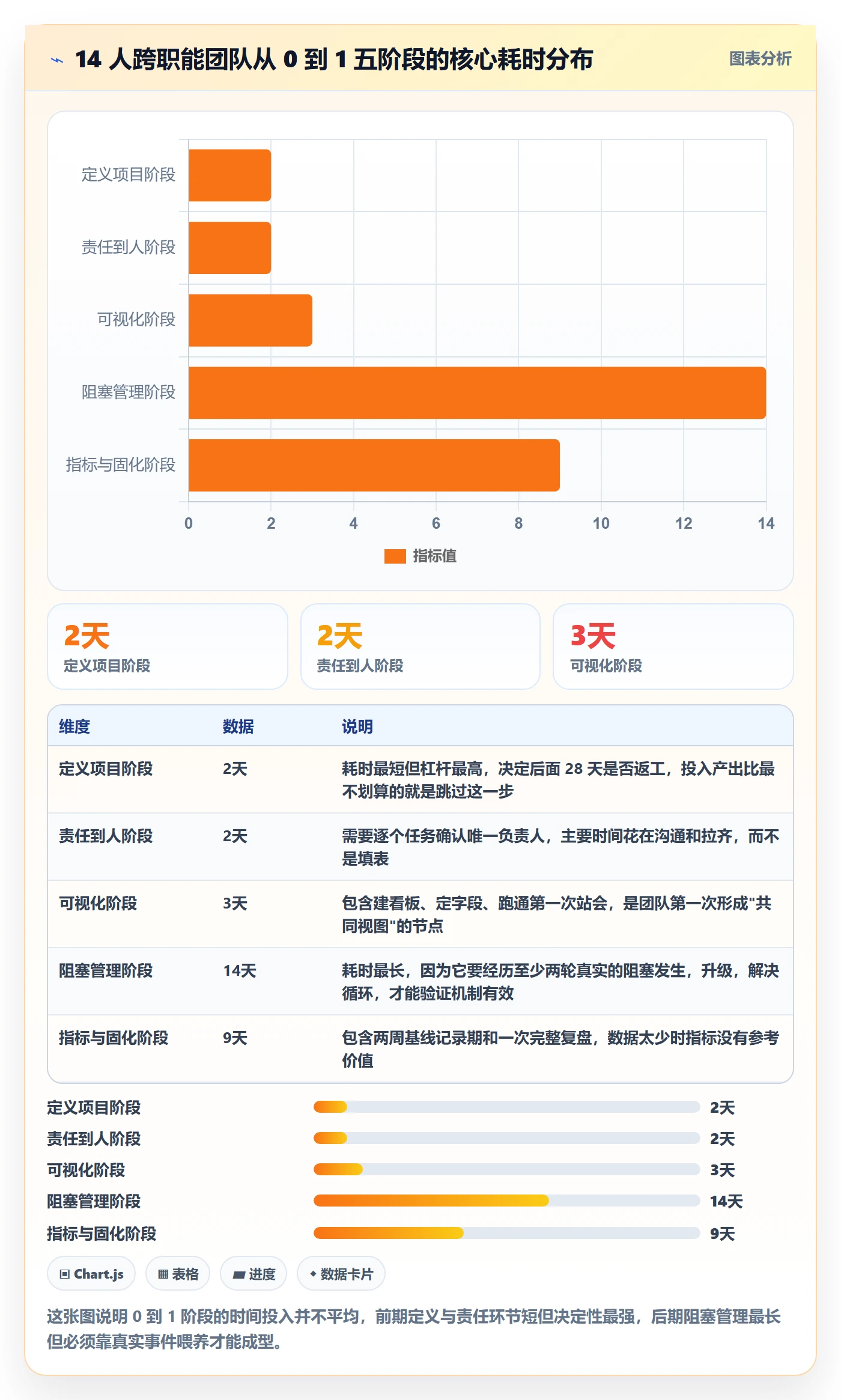The image size is (841, 1400).
Task: Click the 图表分析 label in header
Action: (760, 58)
